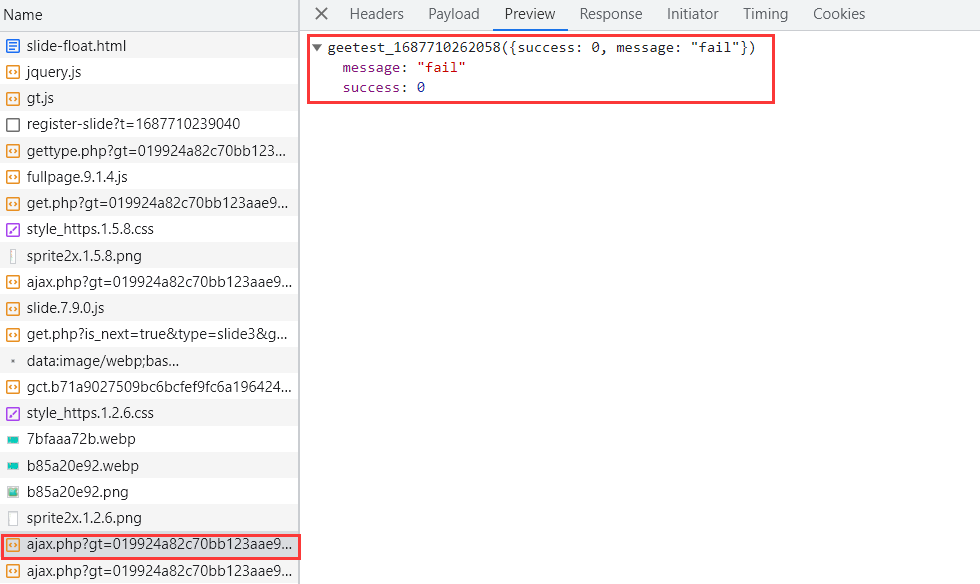Click the 7bfaaa72b.webp image icon
980x584 pixels.
click(x=13, y=439)
